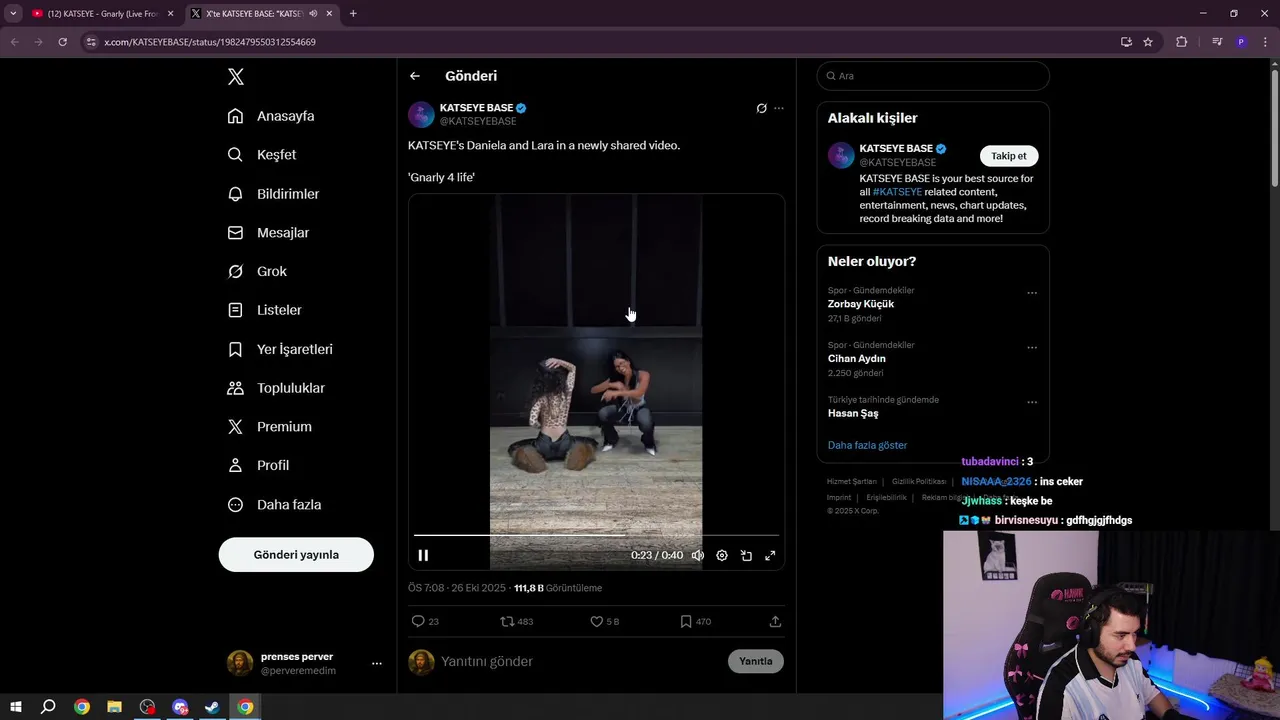
Task: Go back with post arrow
Action: point(415,76)
